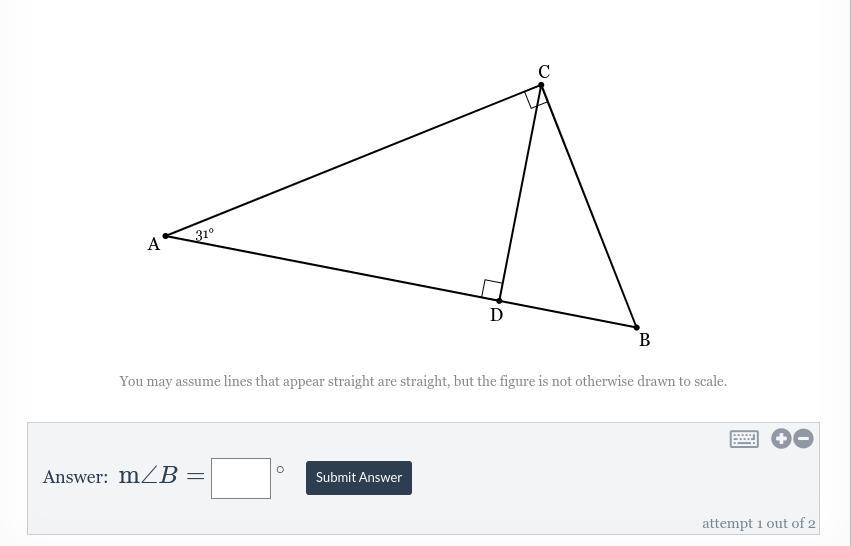Click the 31° angle label
This screenshot has width=851, height=546.
[x=205, y=234]
